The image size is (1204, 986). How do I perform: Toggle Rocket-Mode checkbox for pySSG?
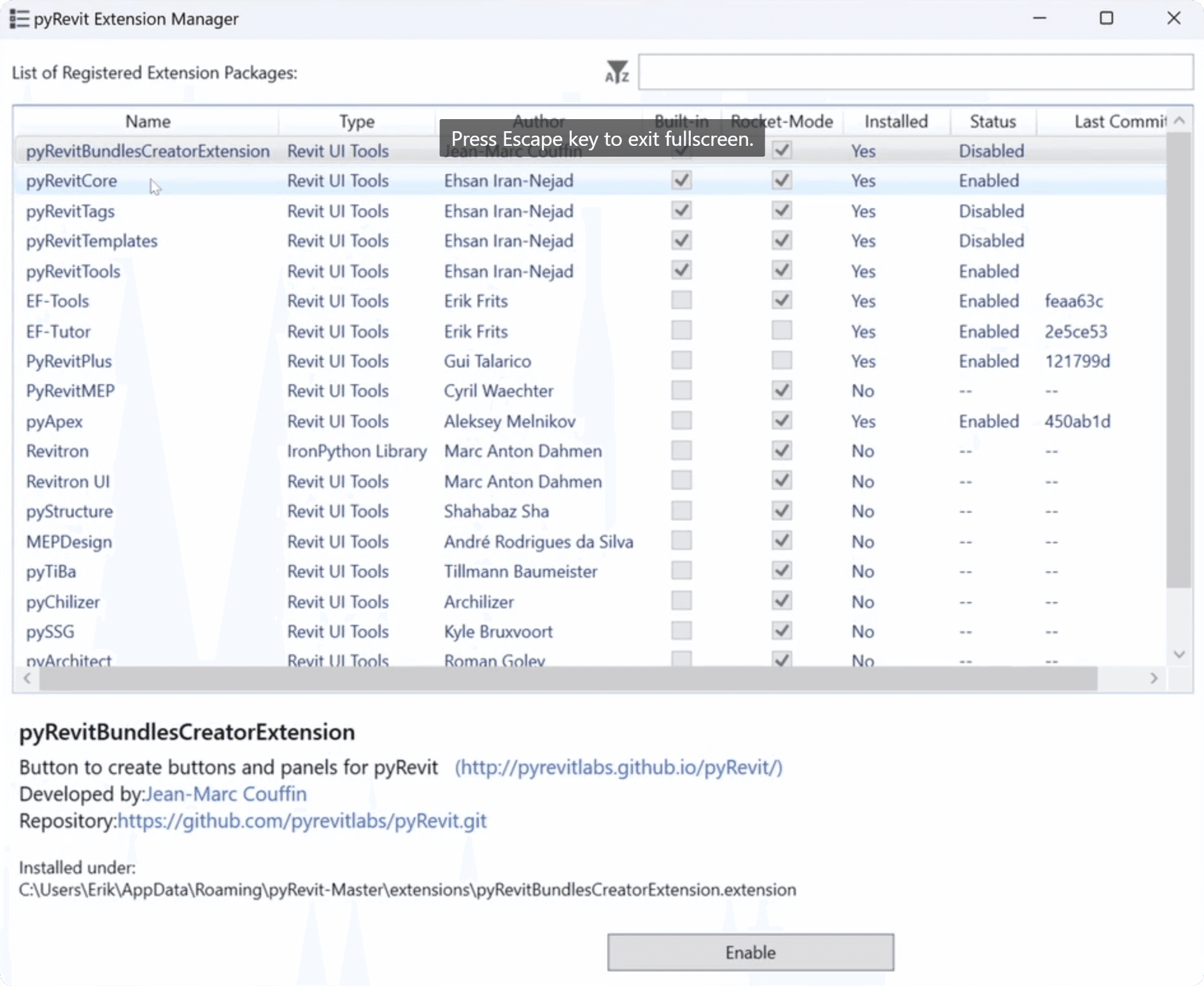coord(782,631)
